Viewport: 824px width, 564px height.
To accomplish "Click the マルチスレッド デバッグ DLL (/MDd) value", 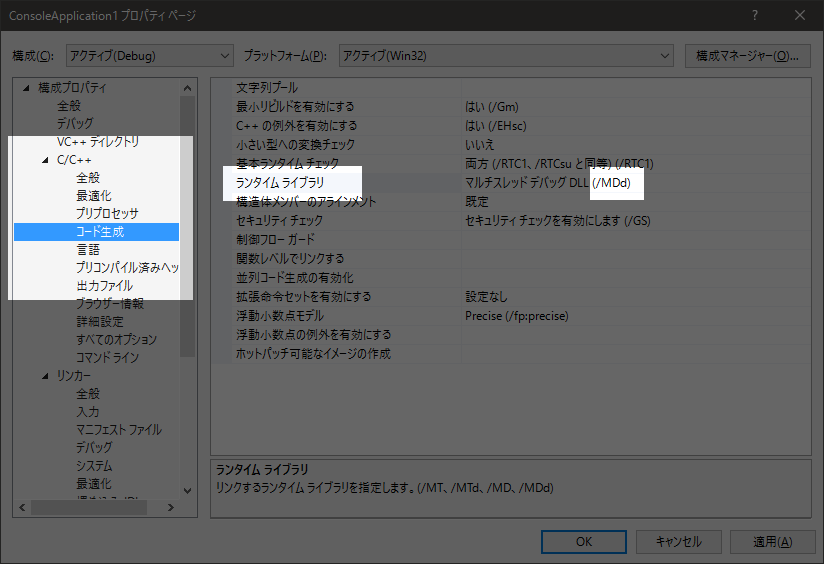I will click(x=548, y=182).
